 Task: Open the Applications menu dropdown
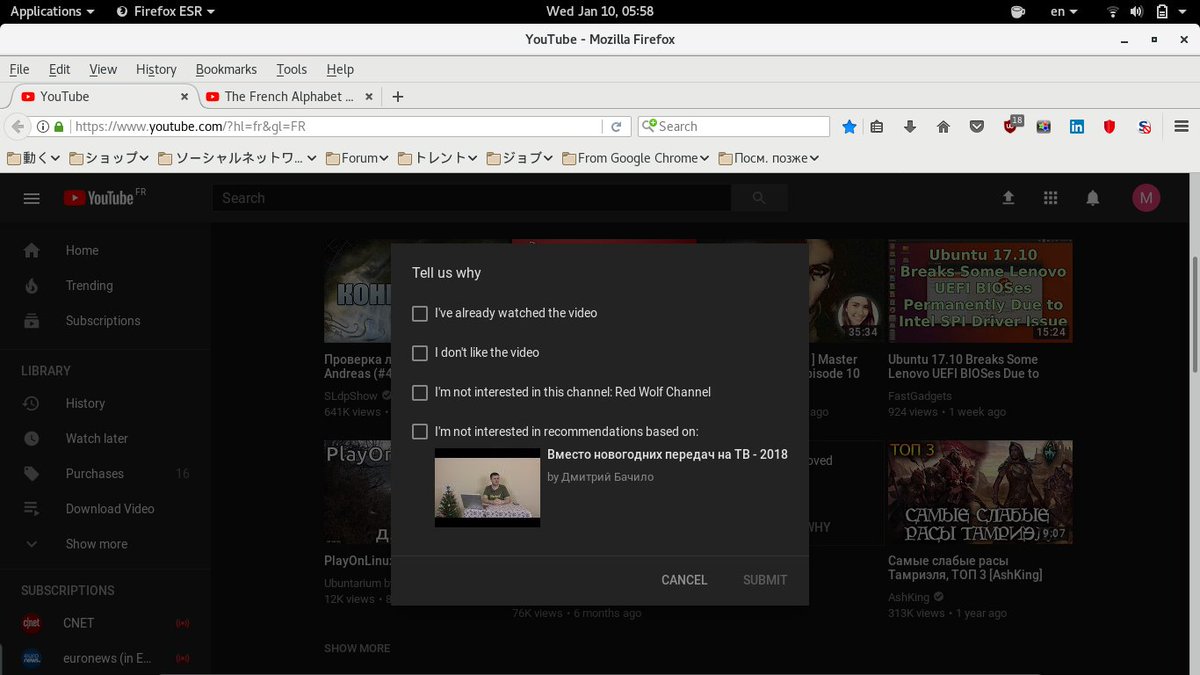[x=52, y=12]
